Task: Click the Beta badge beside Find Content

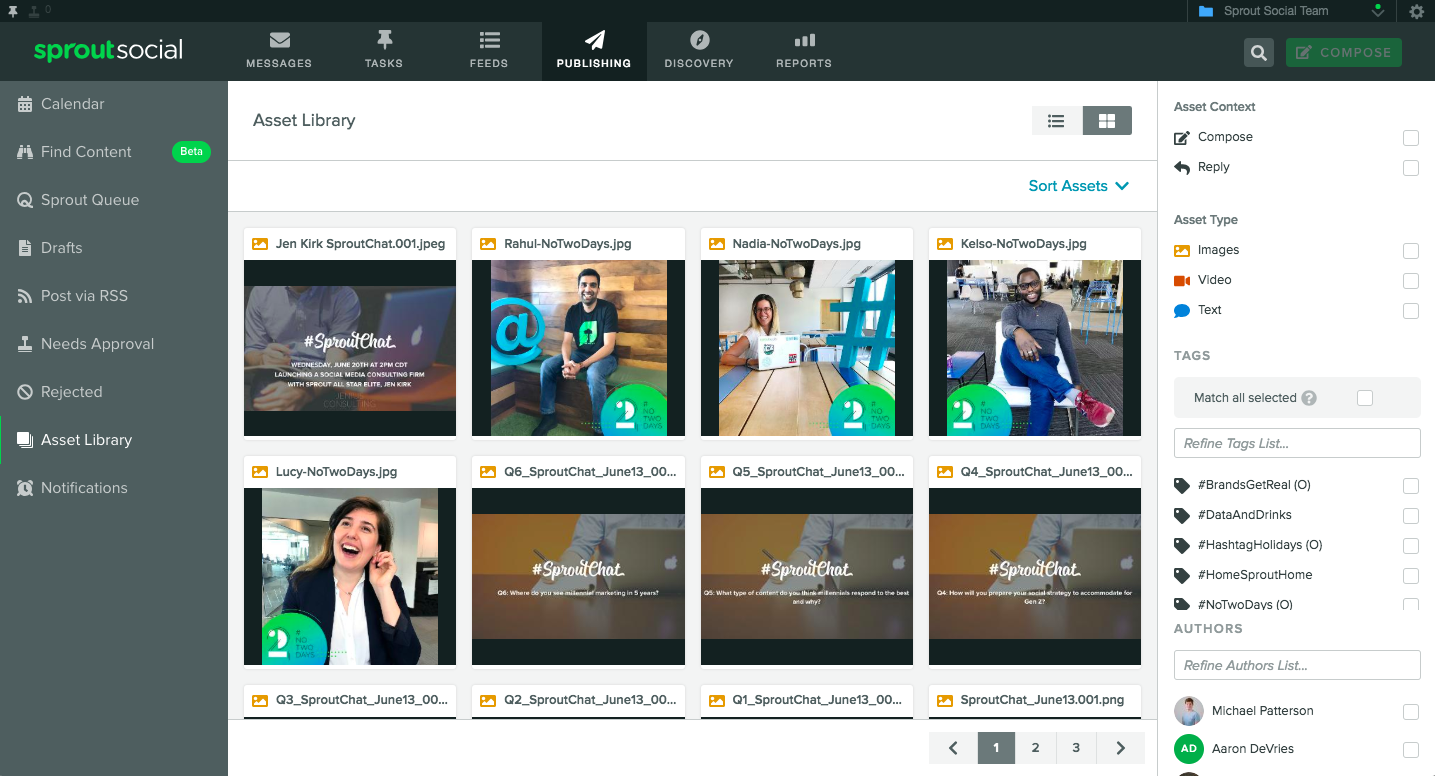Action: tap(191, 152)
